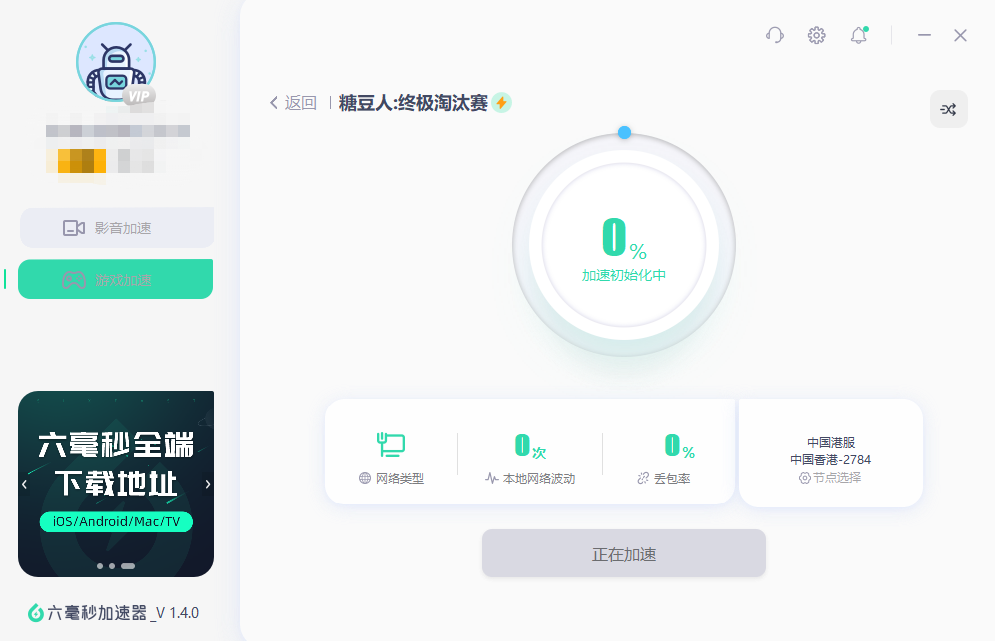This screenshot has width=995, height=641.
Task: Click the route-switch icon near the game title
Action: 948,109
